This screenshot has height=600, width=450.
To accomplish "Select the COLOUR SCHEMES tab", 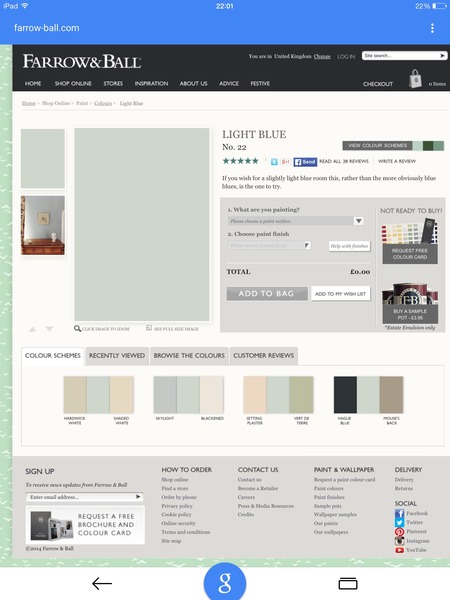I will point(53,356).
